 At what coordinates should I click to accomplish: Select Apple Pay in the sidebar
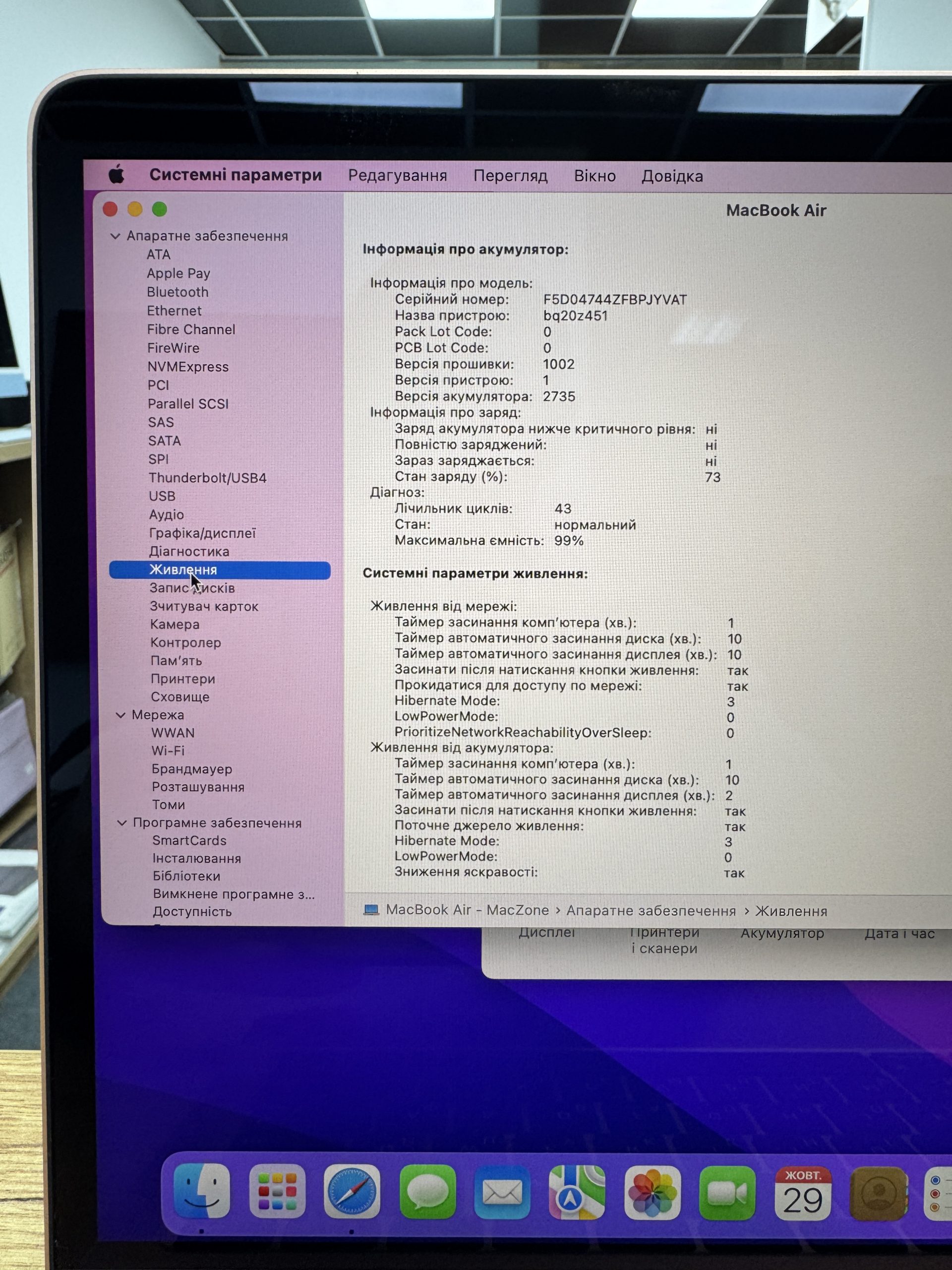(x=178, y=273)
